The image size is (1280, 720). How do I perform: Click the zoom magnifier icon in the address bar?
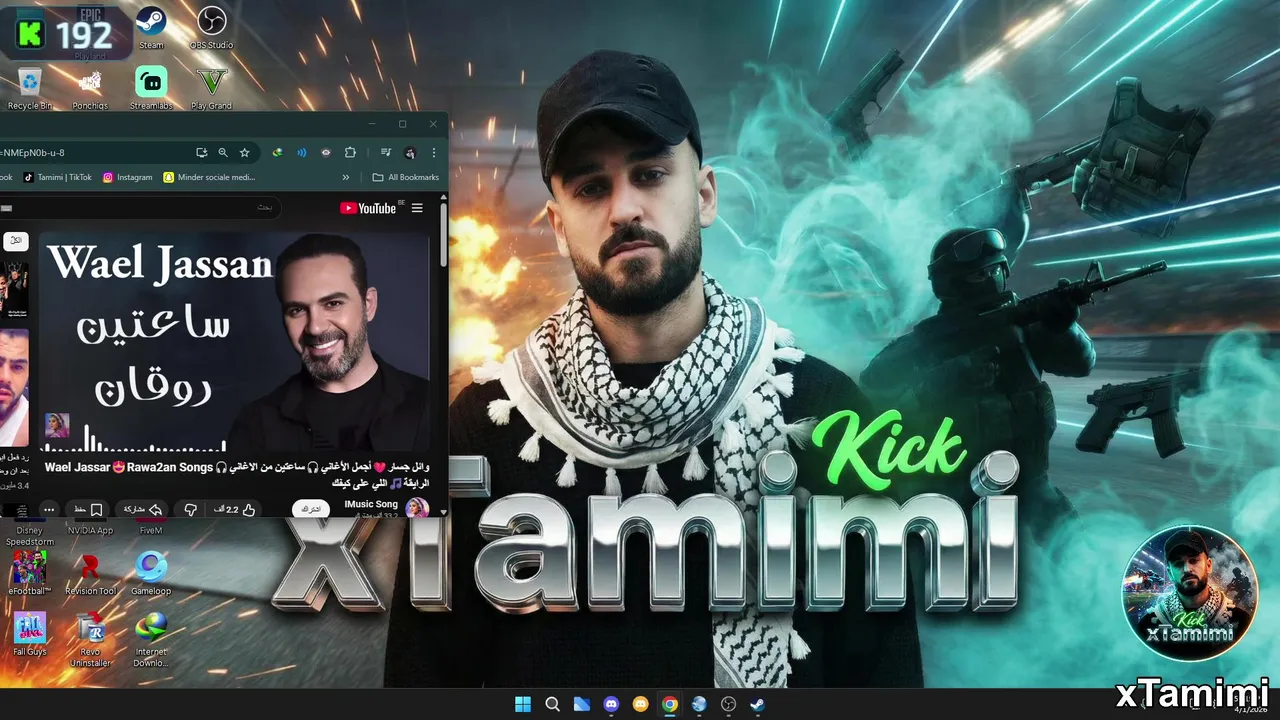click(x=223, y=153)
